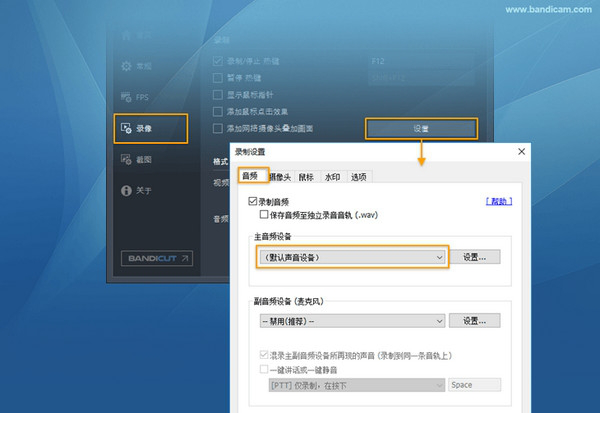Enable 添加鼠标点击效果 checkbox
The height and width of the screenshot is (429, 600).
(x=217, y=111)
